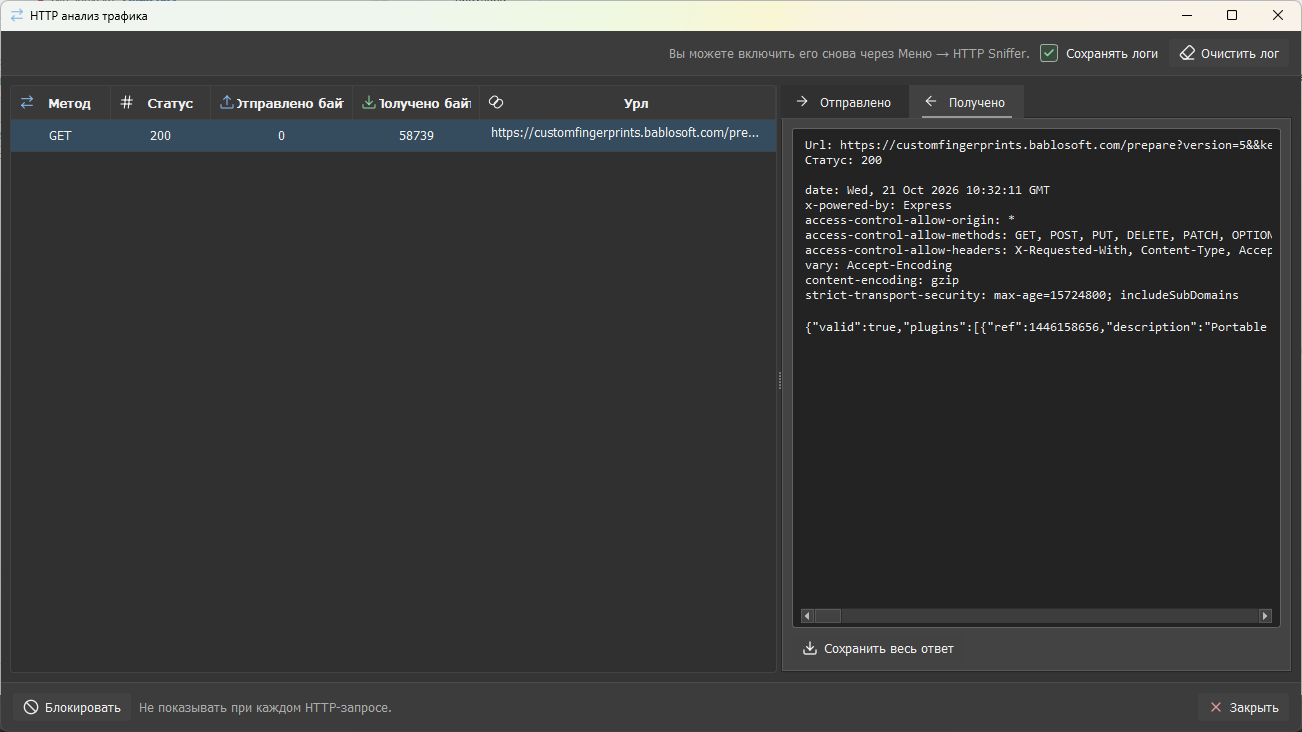
Task: Click the method column arrows icon
Action: [27, 102]
